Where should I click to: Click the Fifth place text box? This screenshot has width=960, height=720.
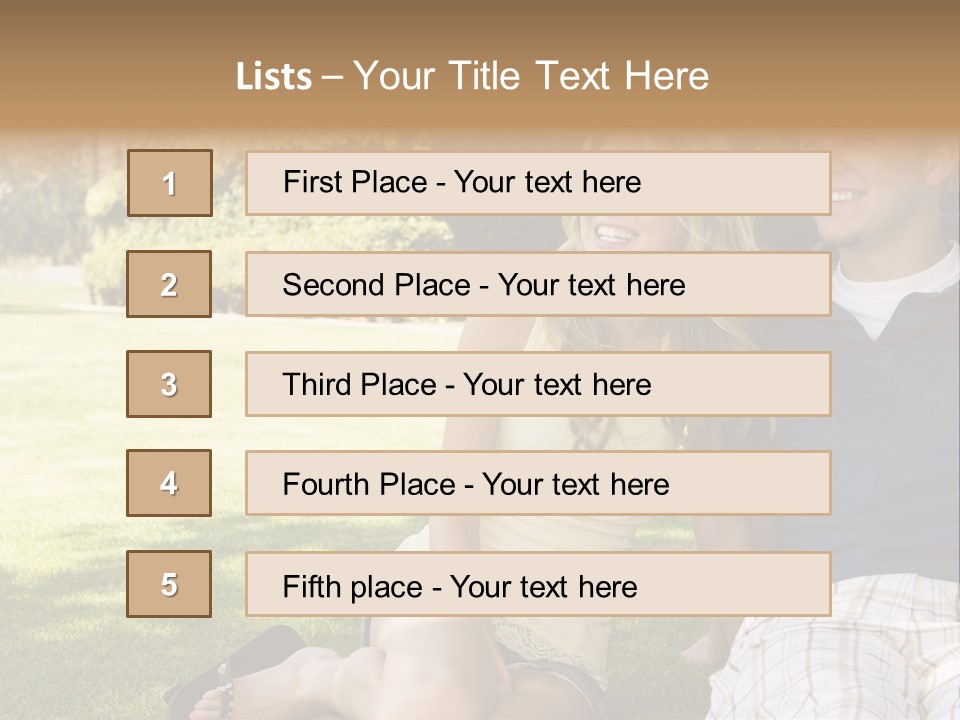click(x=538, y=585)
